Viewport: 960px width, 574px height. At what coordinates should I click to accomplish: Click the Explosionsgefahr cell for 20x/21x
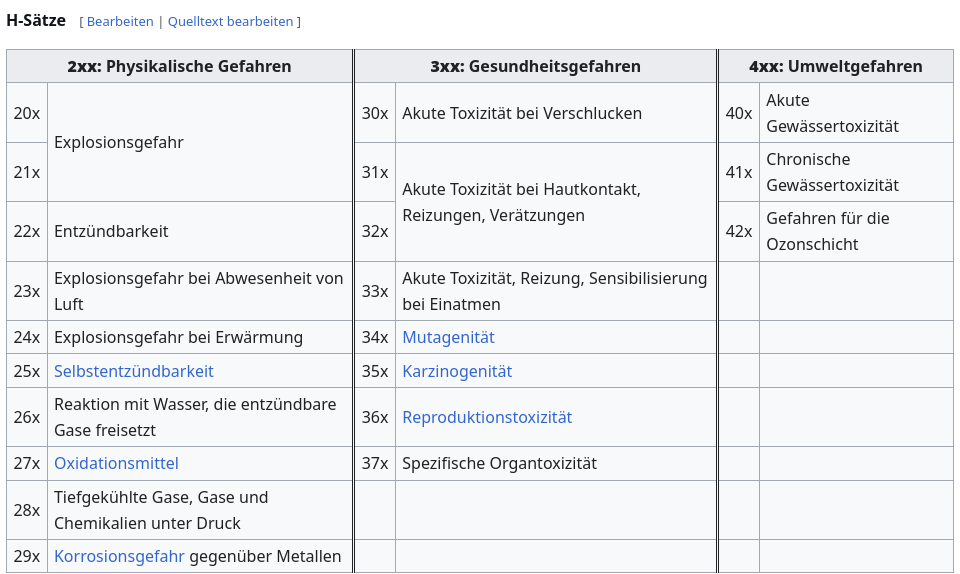[119, 142]
